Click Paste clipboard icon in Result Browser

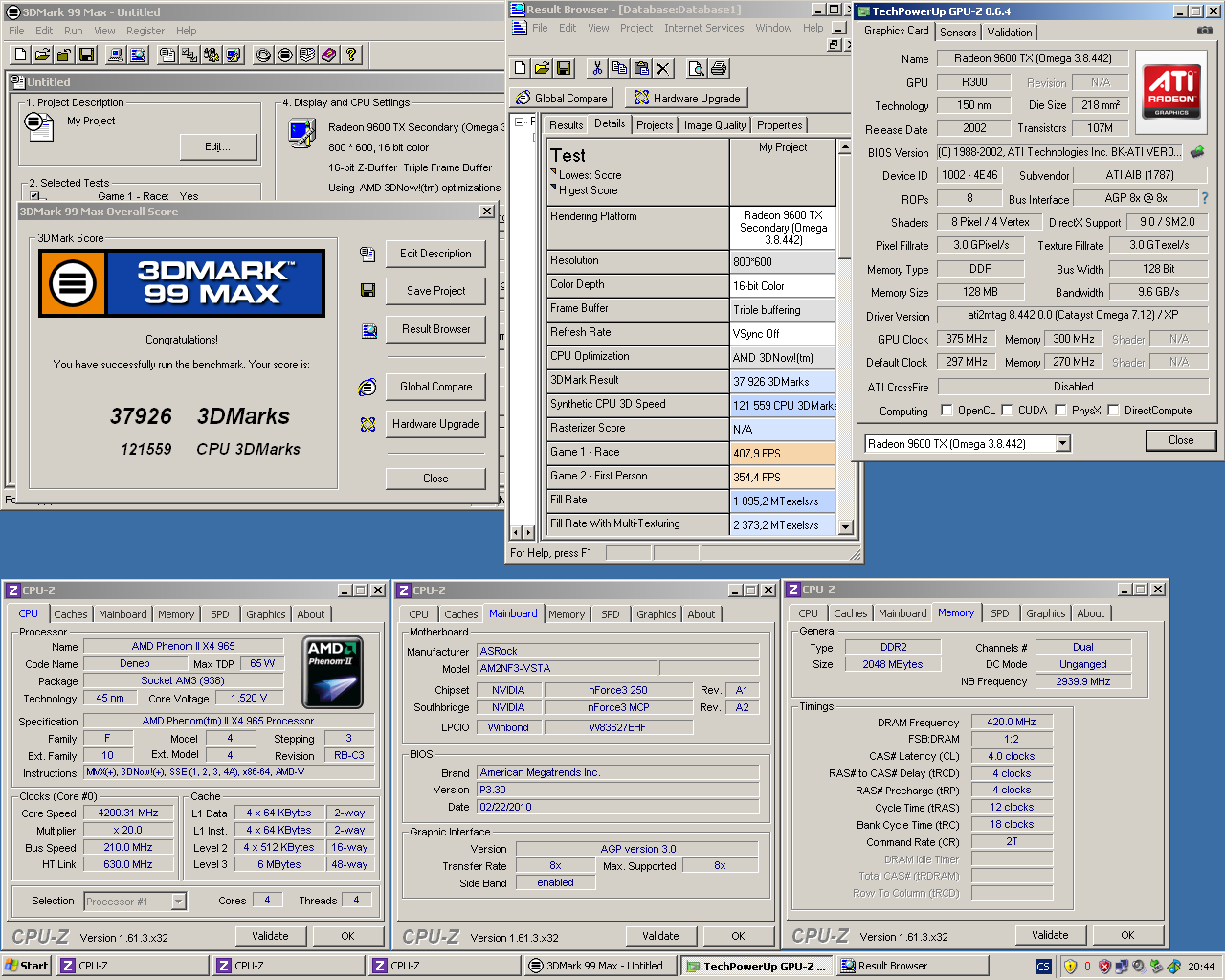(641, 68)
